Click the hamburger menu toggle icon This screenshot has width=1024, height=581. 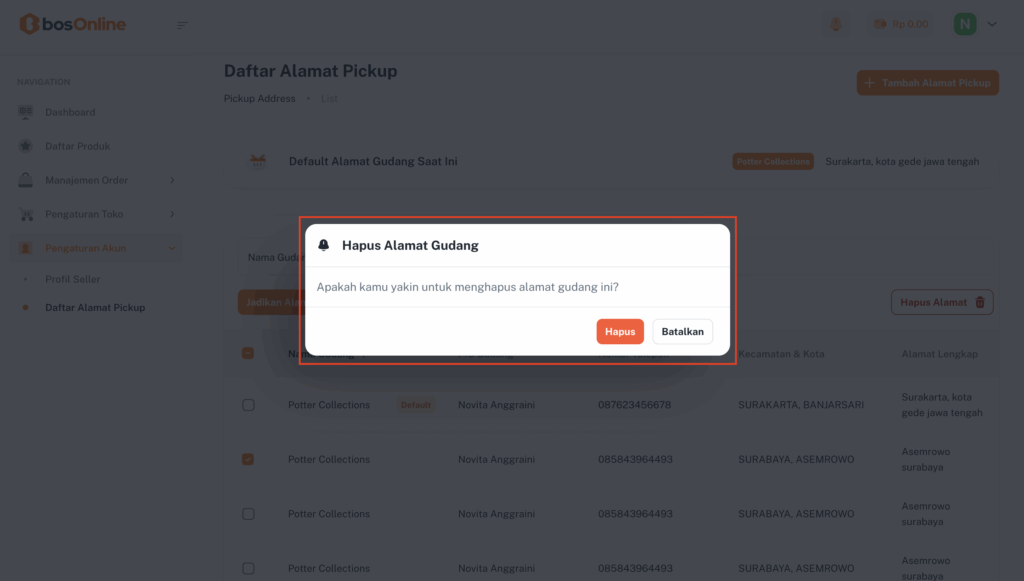click(182, 25)
